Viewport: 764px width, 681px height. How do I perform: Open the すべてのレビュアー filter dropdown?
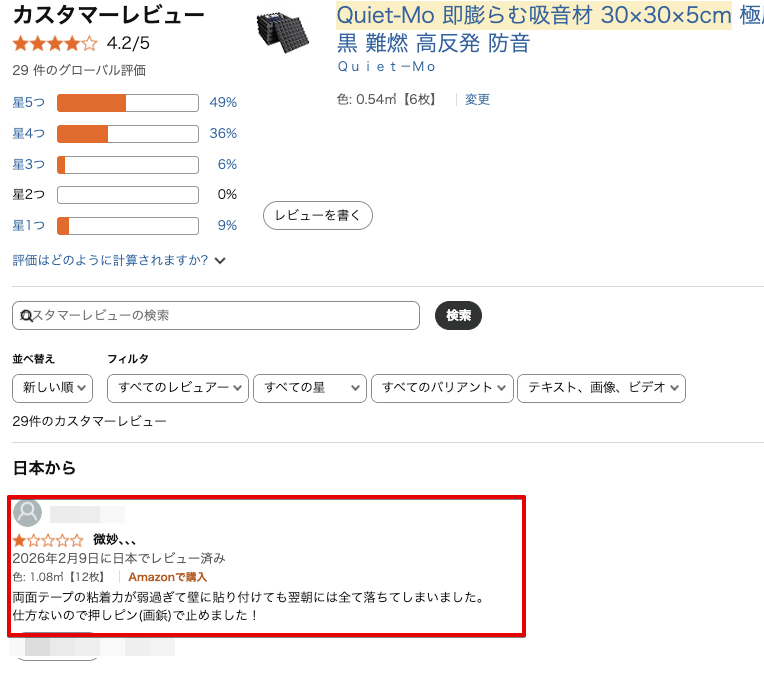(178, 388)
